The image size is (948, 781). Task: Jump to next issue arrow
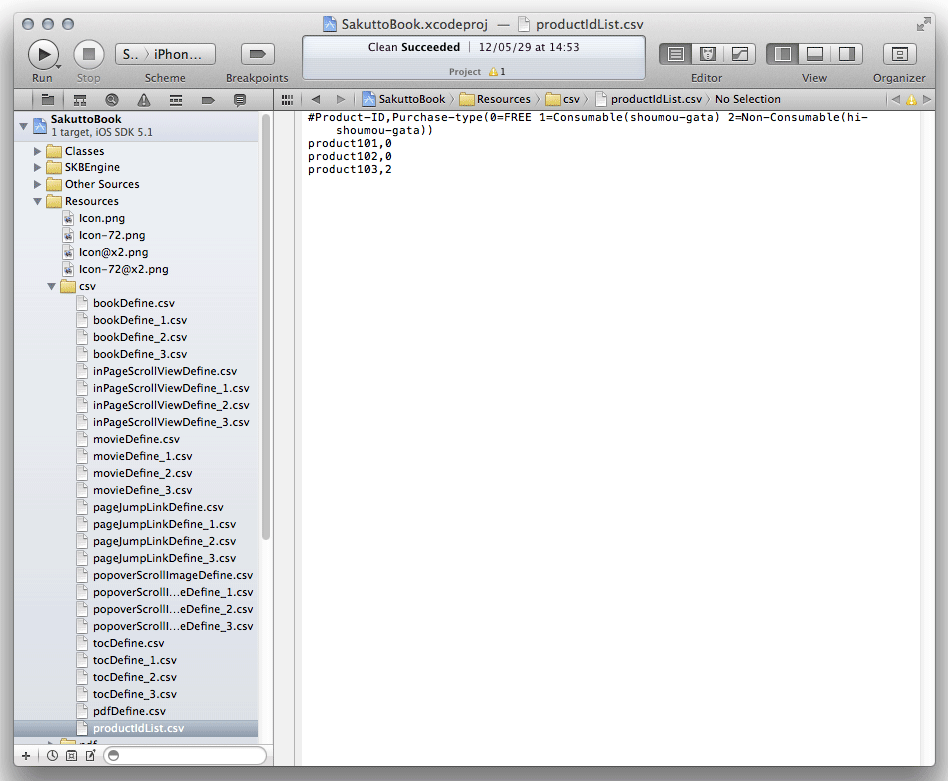(926, 100)
